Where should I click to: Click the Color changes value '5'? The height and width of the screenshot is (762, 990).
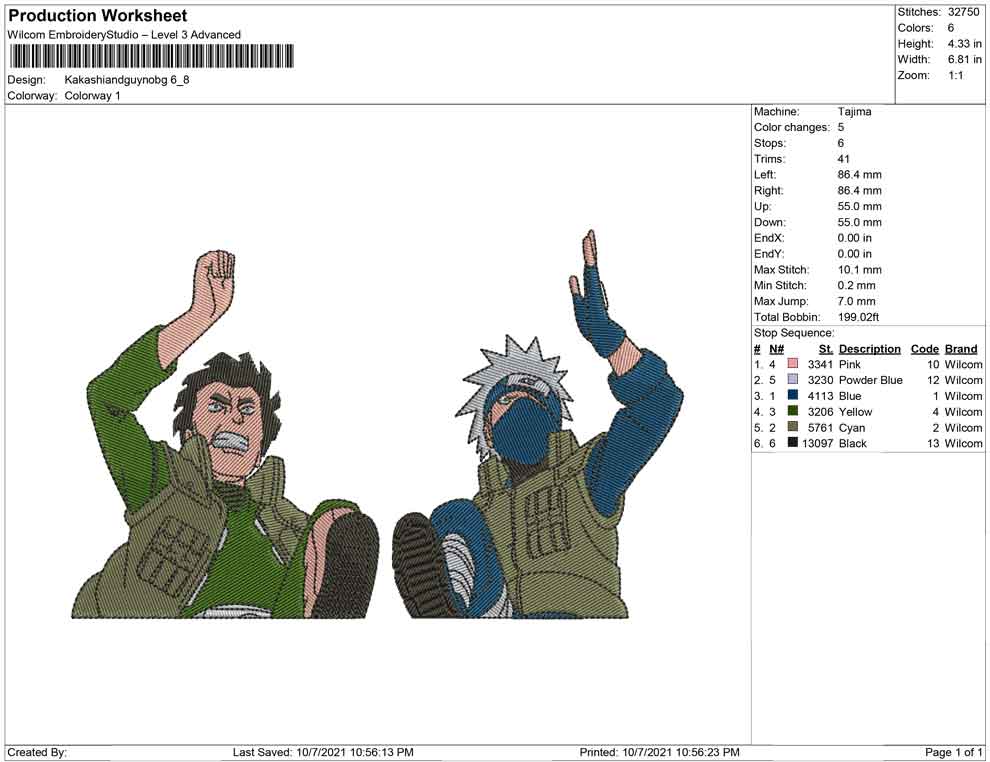(840, 128)
